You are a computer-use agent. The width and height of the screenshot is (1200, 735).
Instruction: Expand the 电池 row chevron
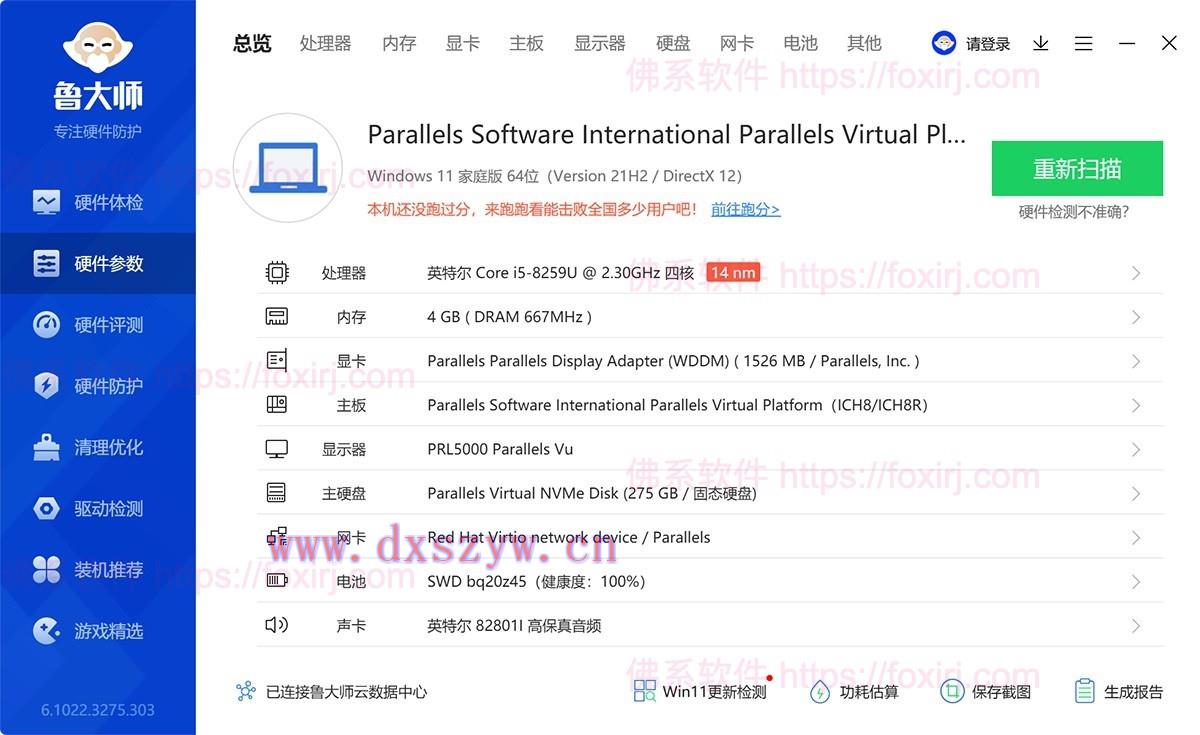1136,581
